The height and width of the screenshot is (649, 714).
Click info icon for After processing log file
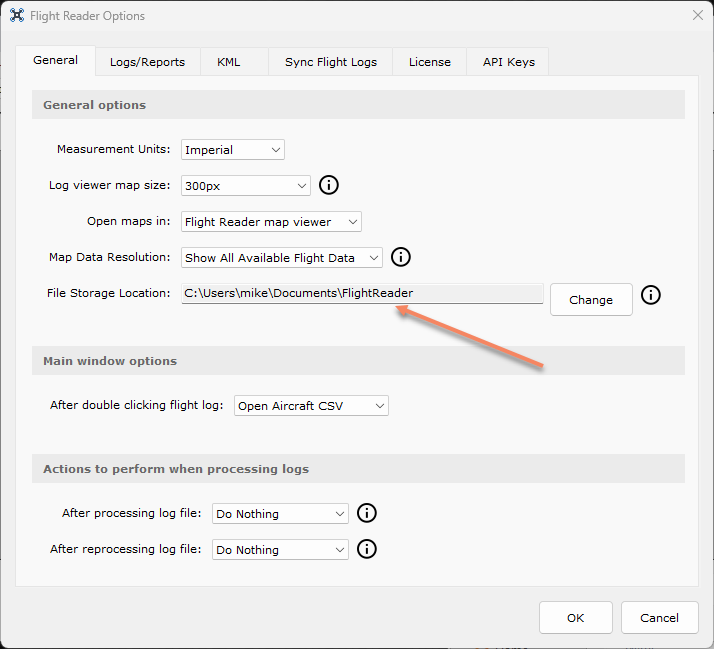(x=367, y=513)
